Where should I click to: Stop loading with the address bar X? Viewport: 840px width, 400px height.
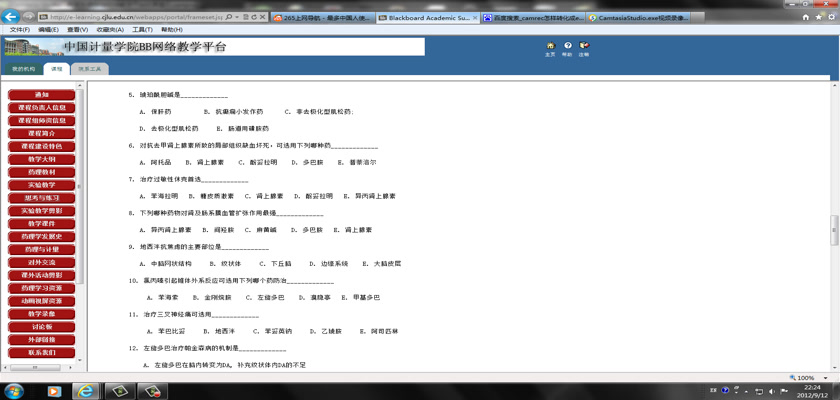pos(261,18)
